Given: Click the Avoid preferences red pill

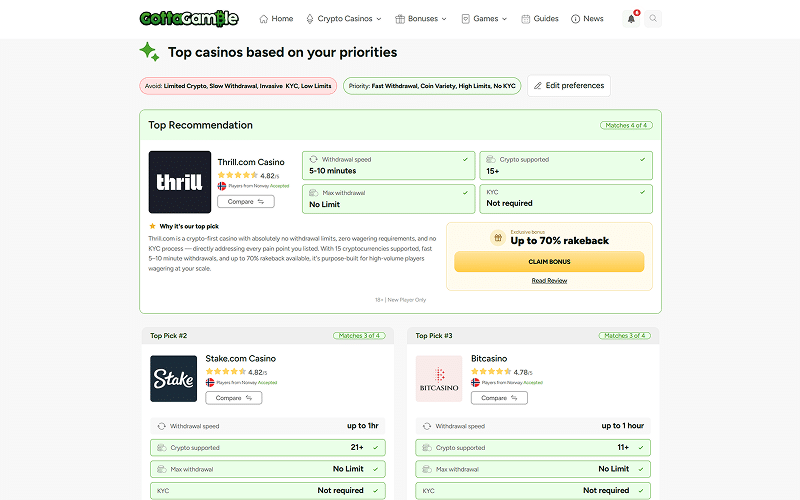Looking at the screenshot, I should click(x=238, y=86).
